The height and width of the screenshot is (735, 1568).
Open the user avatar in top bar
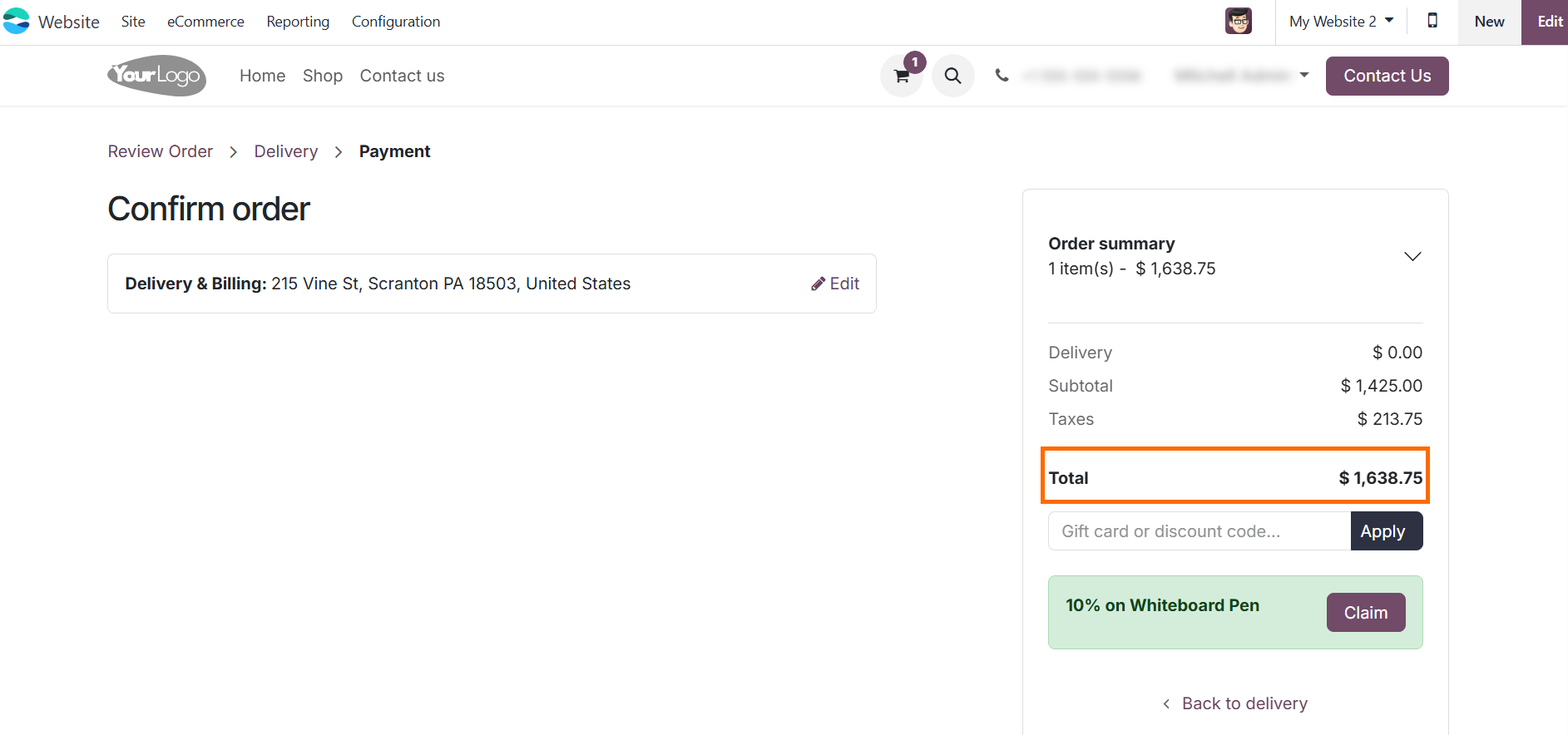[x=1238, y=21]
